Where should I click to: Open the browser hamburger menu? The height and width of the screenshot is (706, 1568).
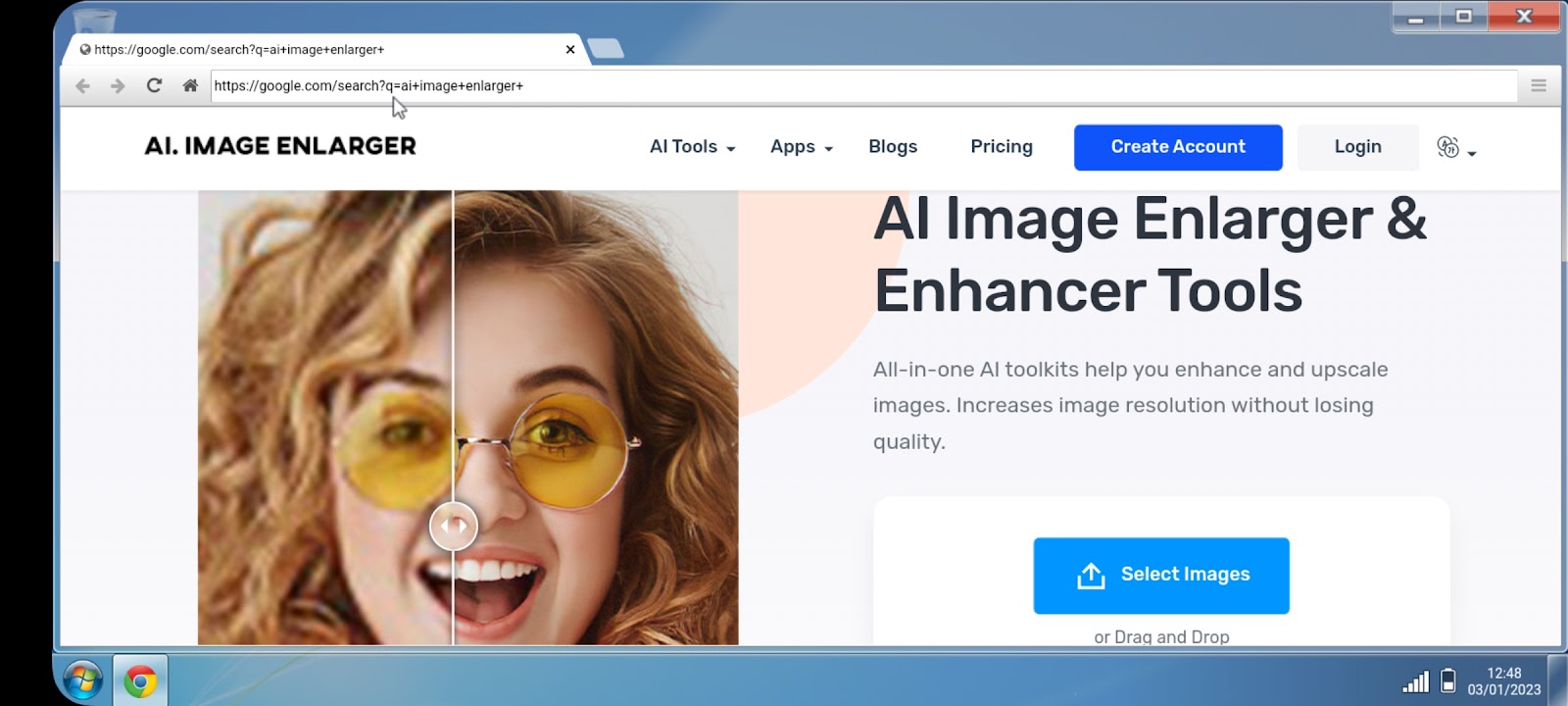(1539, 85)
